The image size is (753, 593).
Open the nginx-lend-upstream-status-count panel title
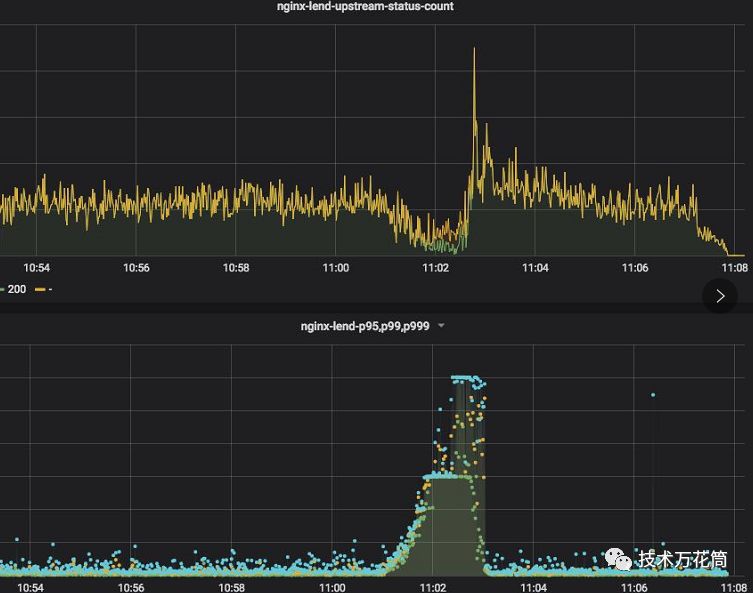[365, 6]
